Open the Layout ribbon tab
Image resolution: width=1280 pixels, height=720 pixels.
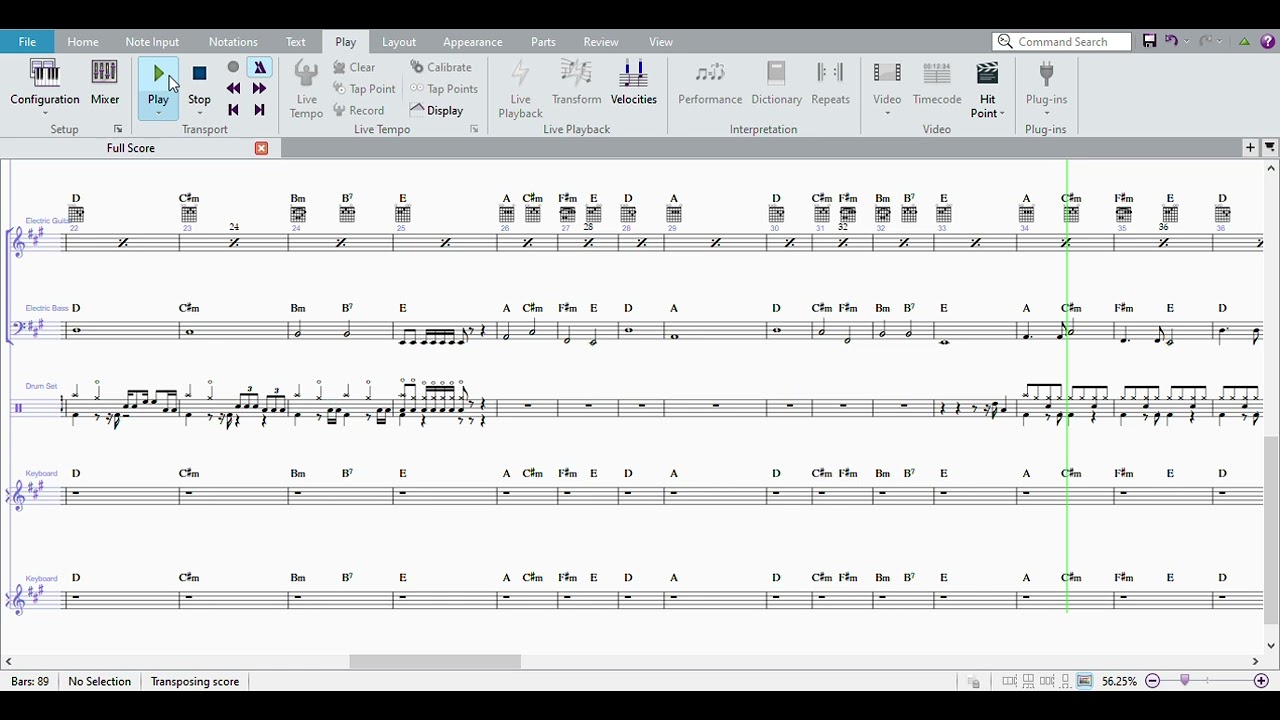click(x=398, y=42)
